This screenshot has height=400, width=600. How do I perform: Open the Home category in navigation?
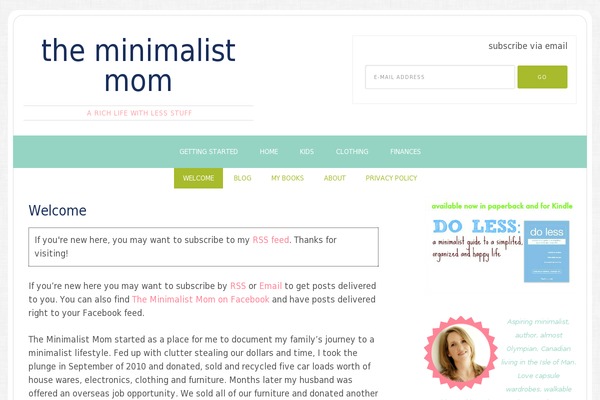tap(269, 152)
